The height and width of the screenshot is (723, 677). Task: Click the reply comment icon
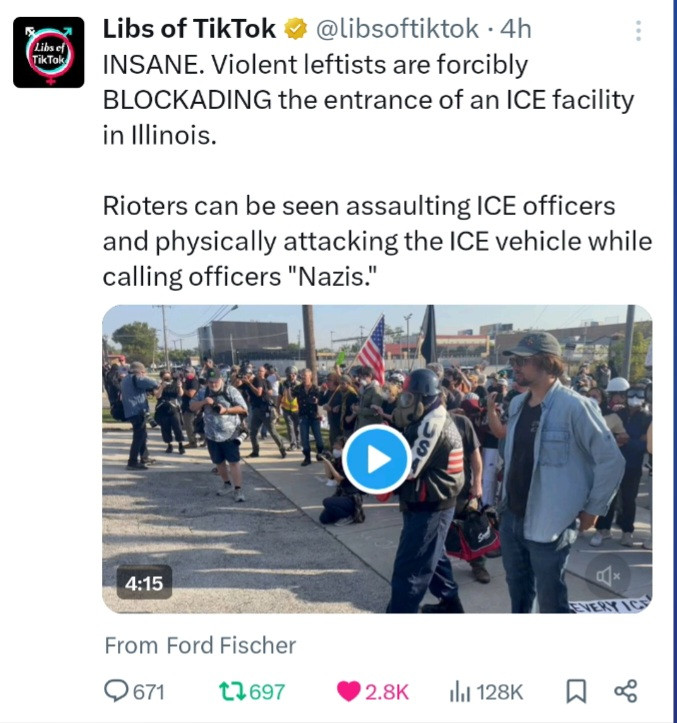coord(118,691)
